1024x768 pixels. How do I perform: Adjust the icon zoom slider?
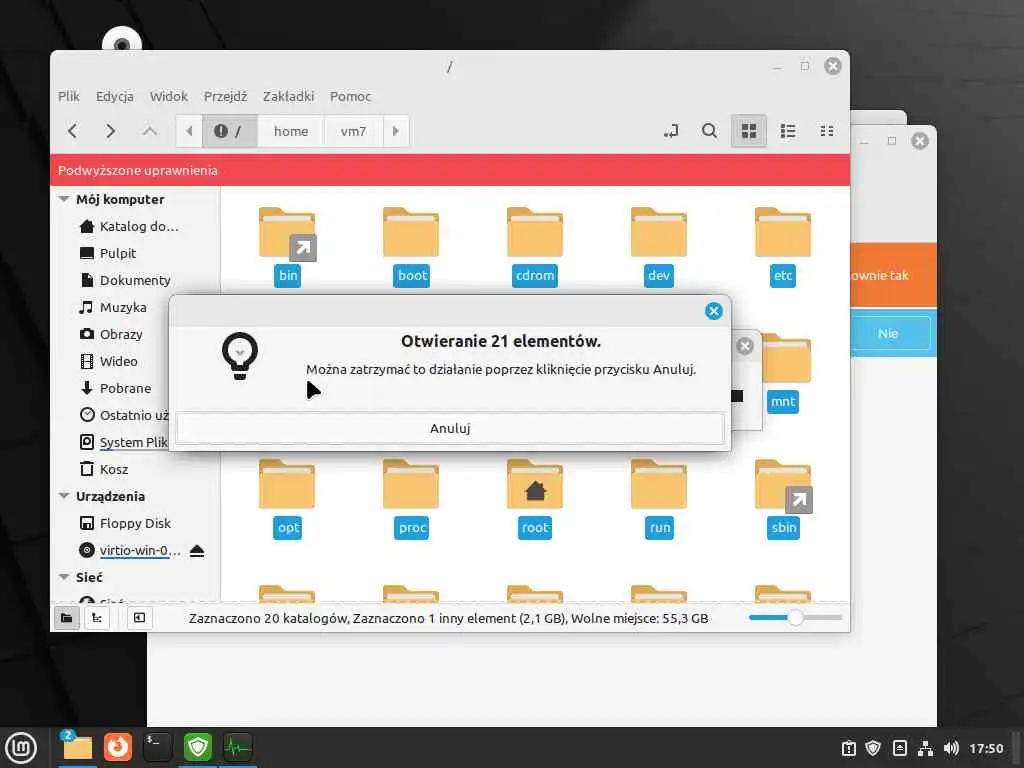tap(795, 617)
